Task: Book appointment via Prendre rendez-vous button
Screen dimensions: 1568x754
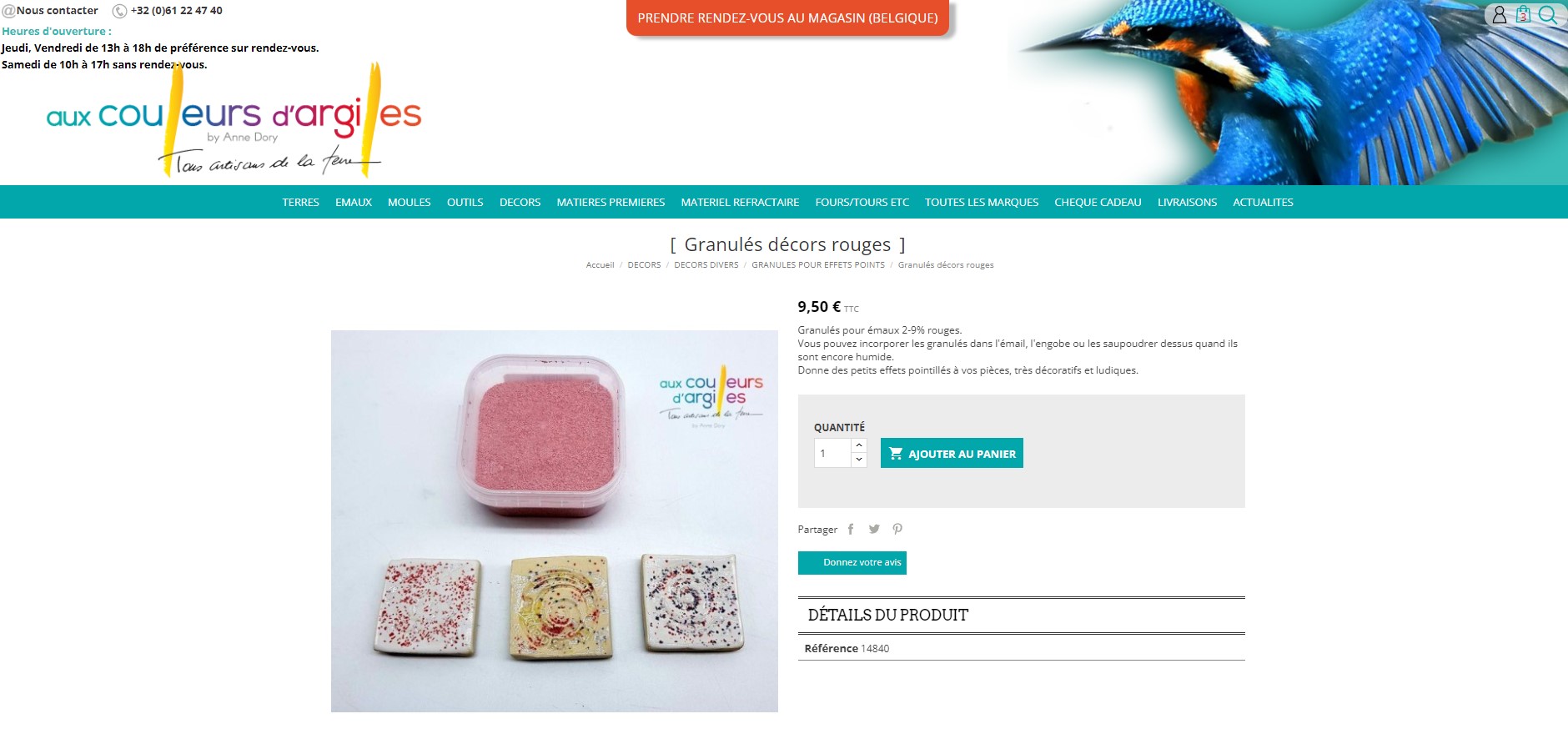Action: pyautogui.click(x=787, y=18)
